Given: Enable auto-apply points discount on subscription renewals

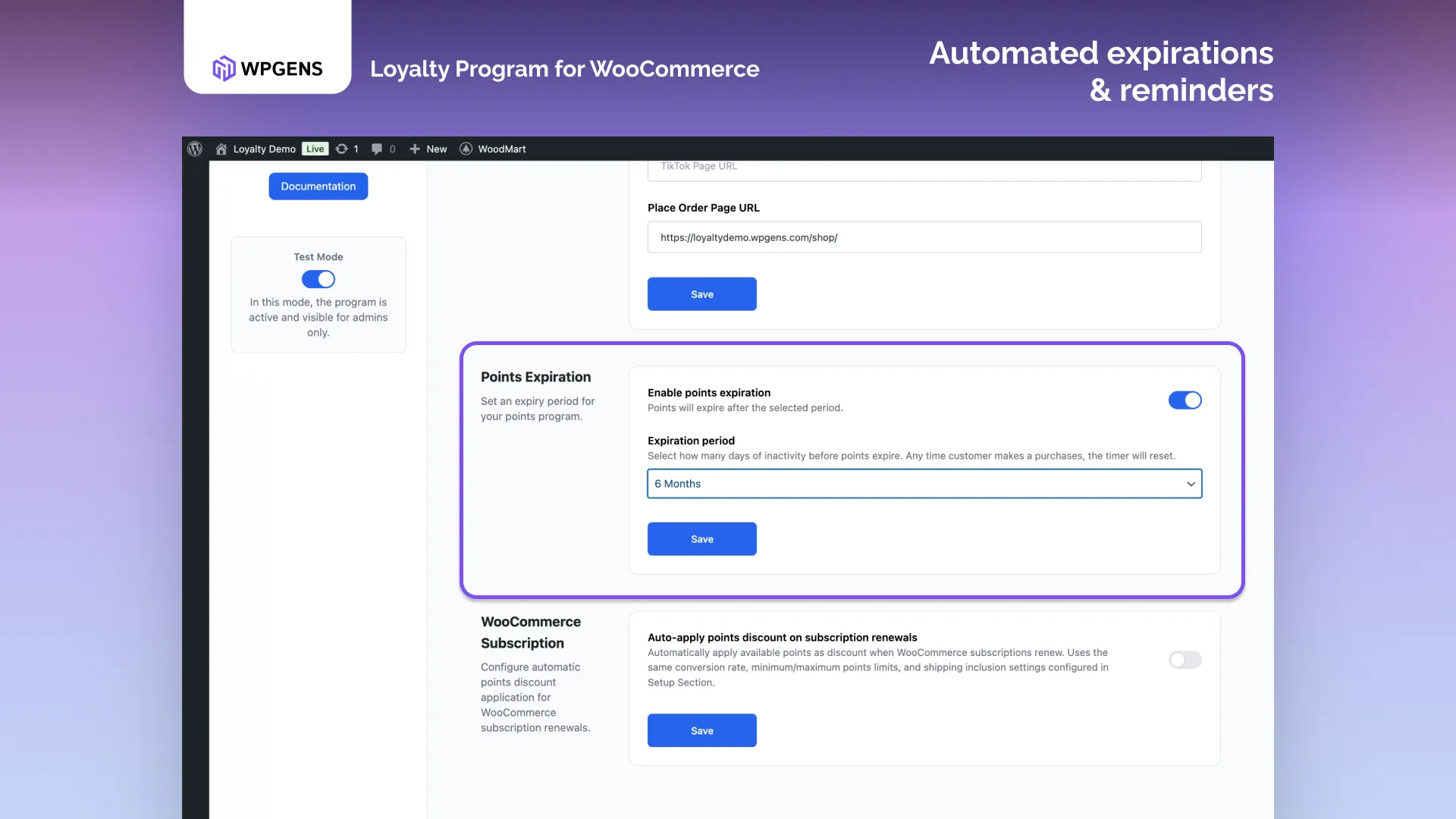Looking at the screenshot, I should 1185,660.
